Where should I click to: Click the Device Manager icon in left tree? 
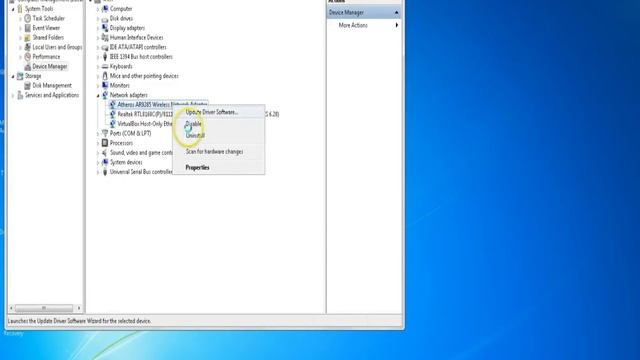(27, 66)
